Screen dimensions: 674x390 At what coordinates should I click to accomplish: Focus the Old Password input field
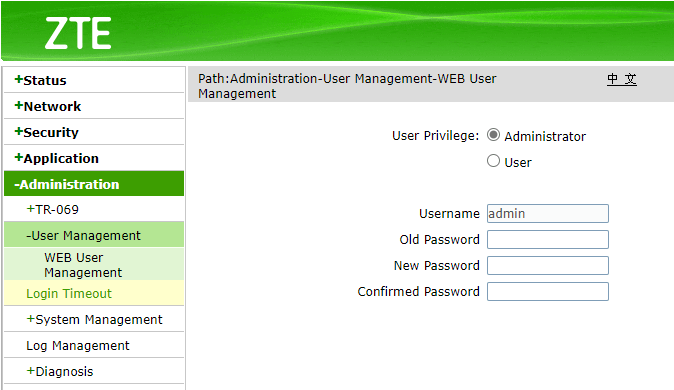click(x=548, y=240)
